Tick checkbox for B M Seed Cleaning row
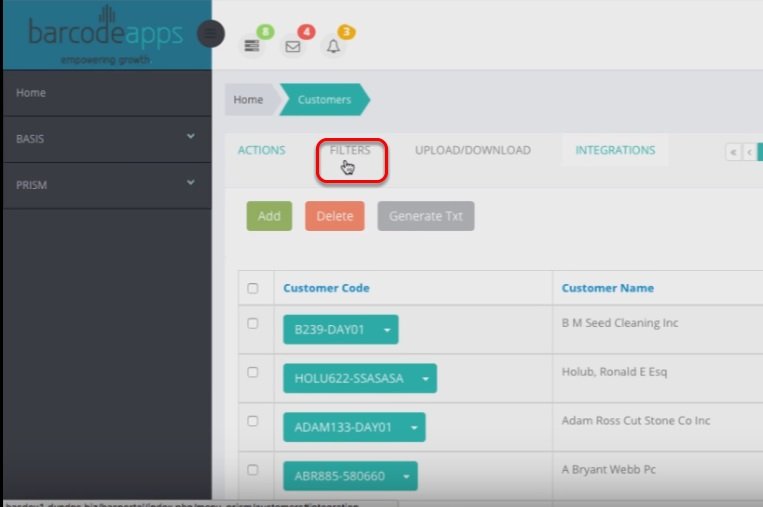This screenshot has height=507, width=763. coord(253,324)
